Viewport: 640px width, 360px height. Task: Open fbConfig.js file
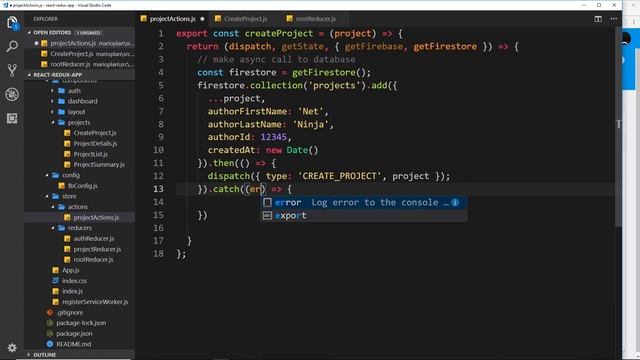click(82, 186)
